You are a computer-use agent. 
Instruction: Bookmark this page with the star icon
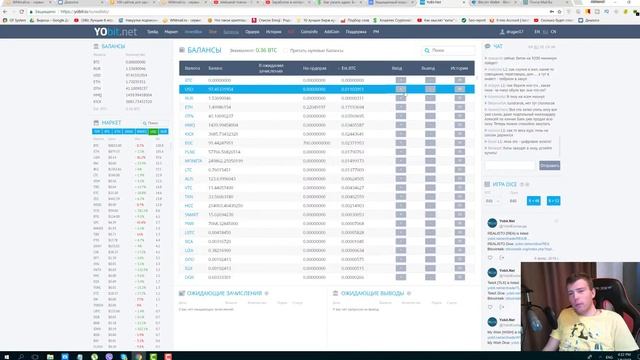pos(560,12)
